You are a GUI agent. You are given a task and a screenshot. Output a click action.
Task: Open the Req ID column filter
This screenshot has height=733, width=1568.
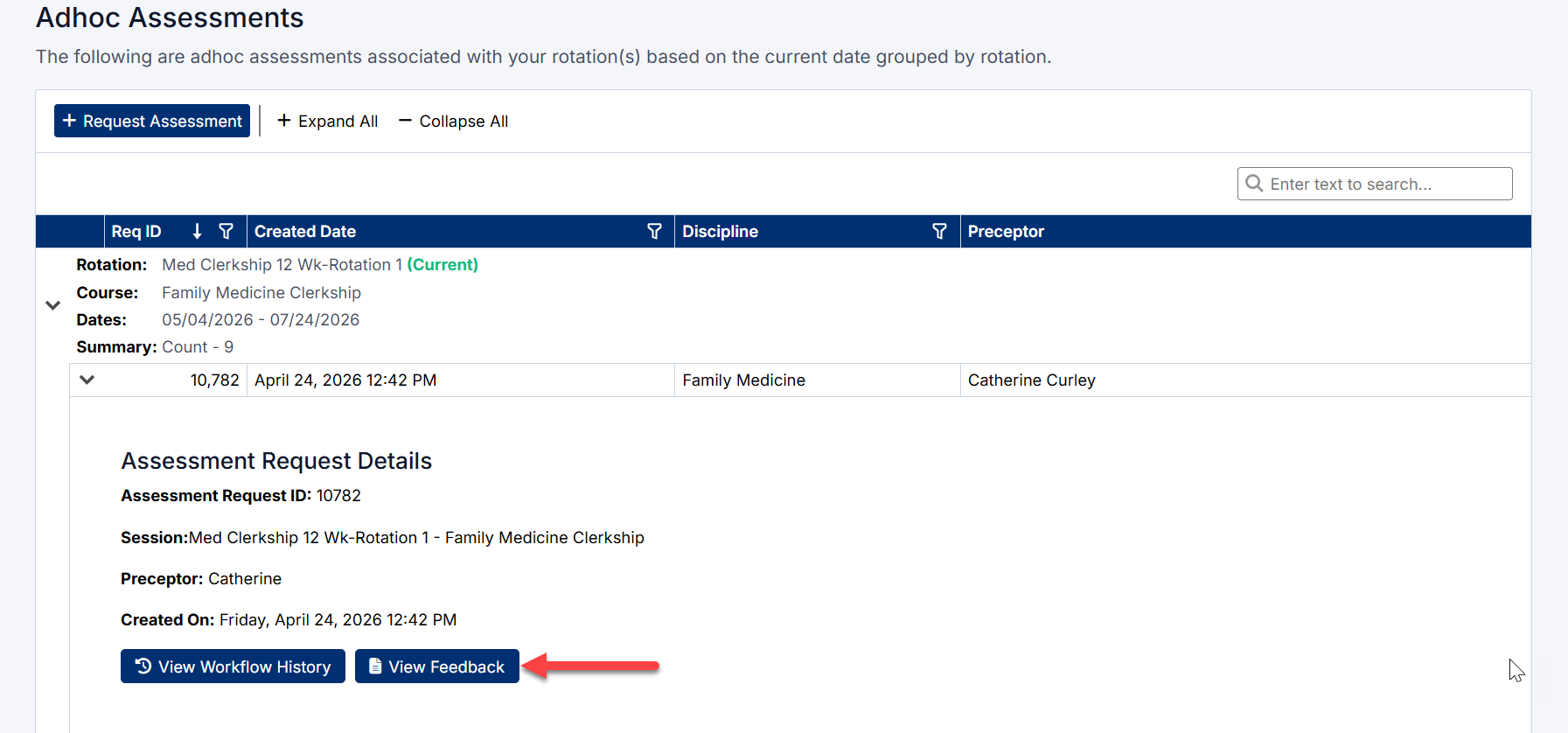226,231
